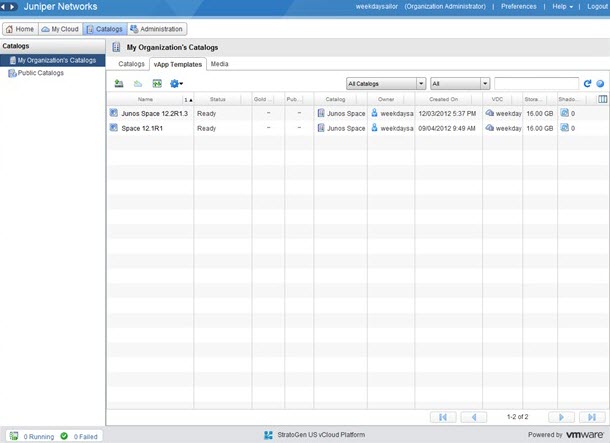Click the StratoGen platform icon

(268, 435)
